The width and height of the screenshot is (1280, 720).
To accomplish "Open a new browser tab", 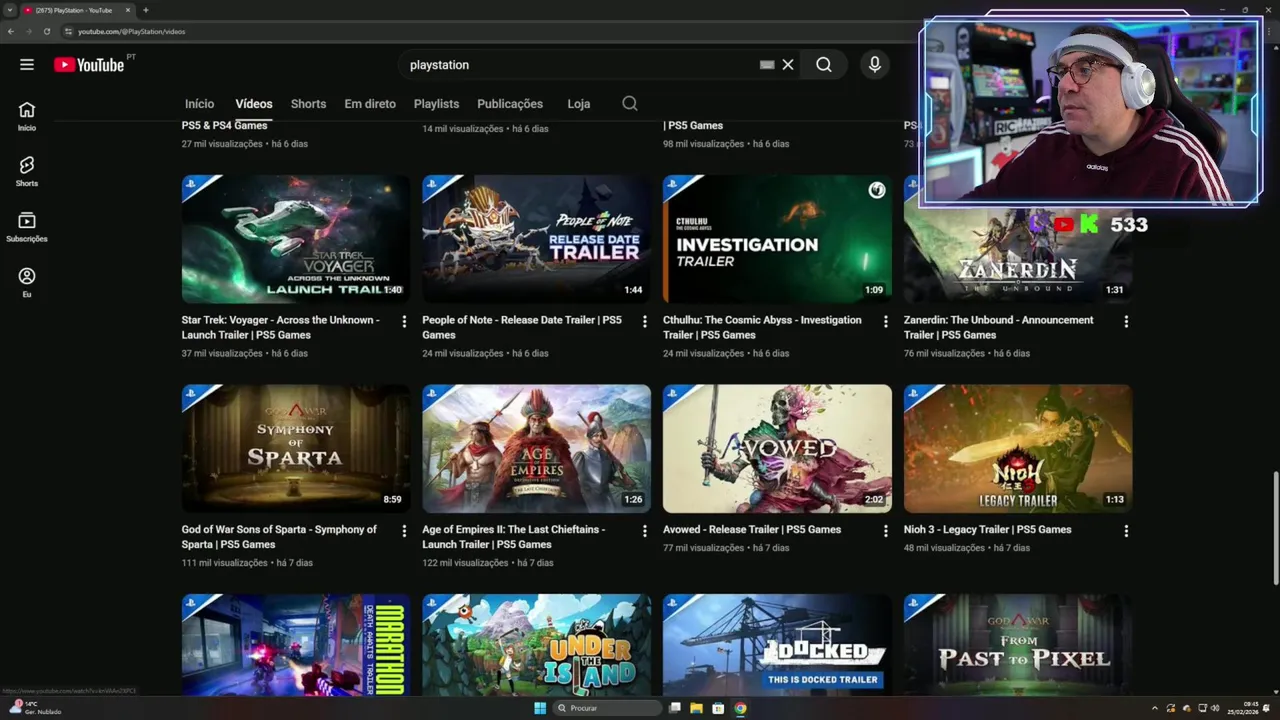I will click(x=146, y=10).
